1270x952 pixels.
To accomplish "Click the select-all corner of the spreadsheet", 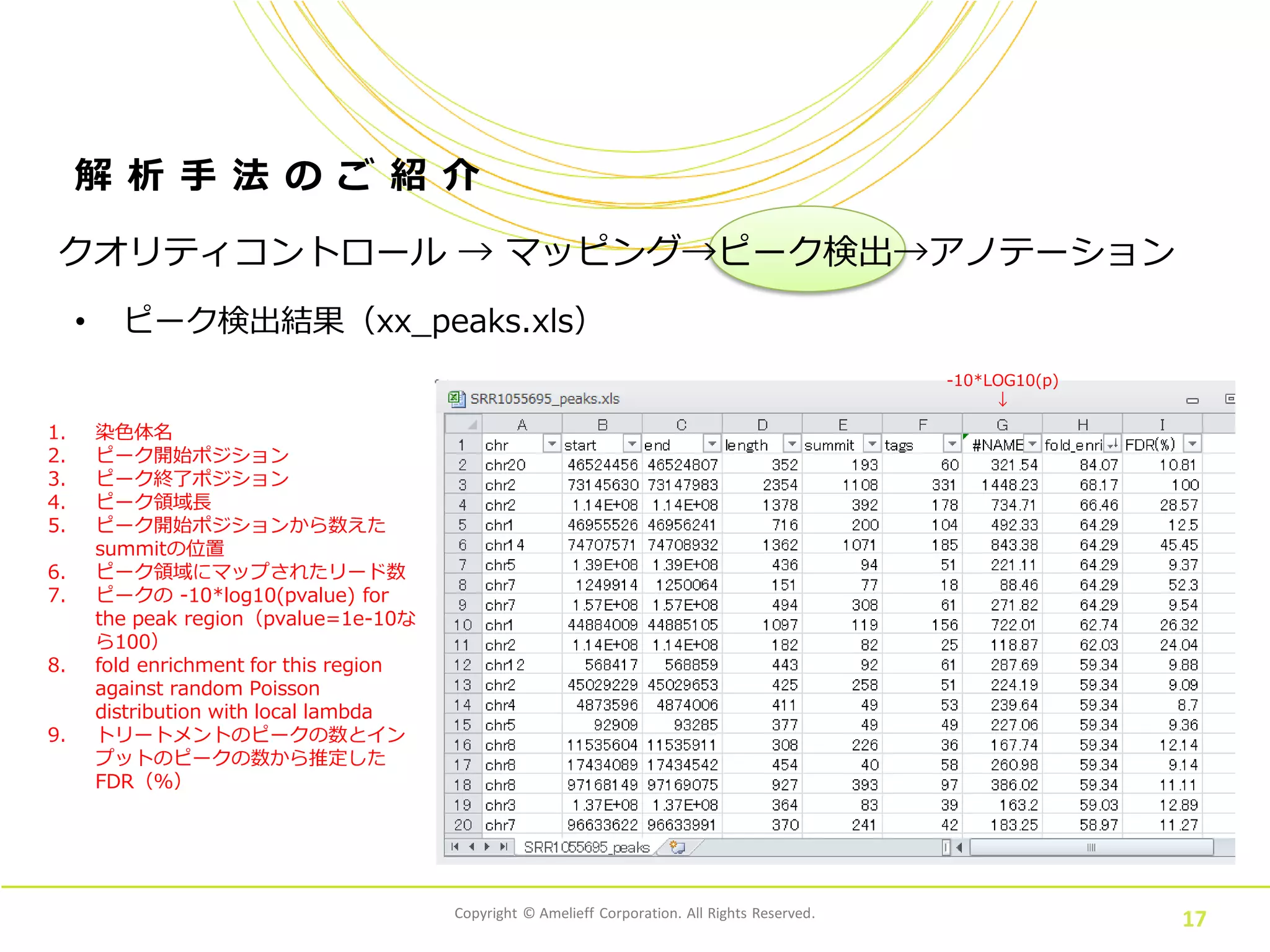I will (463, 425).
